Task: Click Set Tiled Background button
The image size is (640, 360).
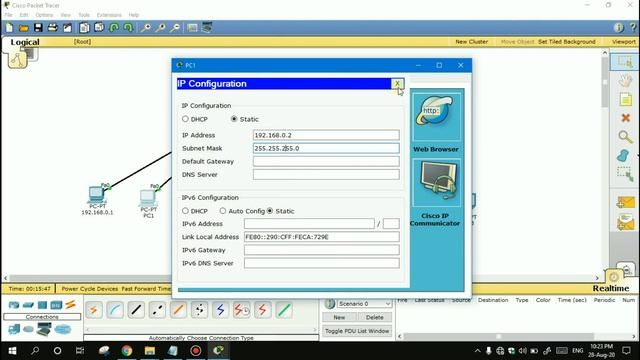Action: (567, 42)
